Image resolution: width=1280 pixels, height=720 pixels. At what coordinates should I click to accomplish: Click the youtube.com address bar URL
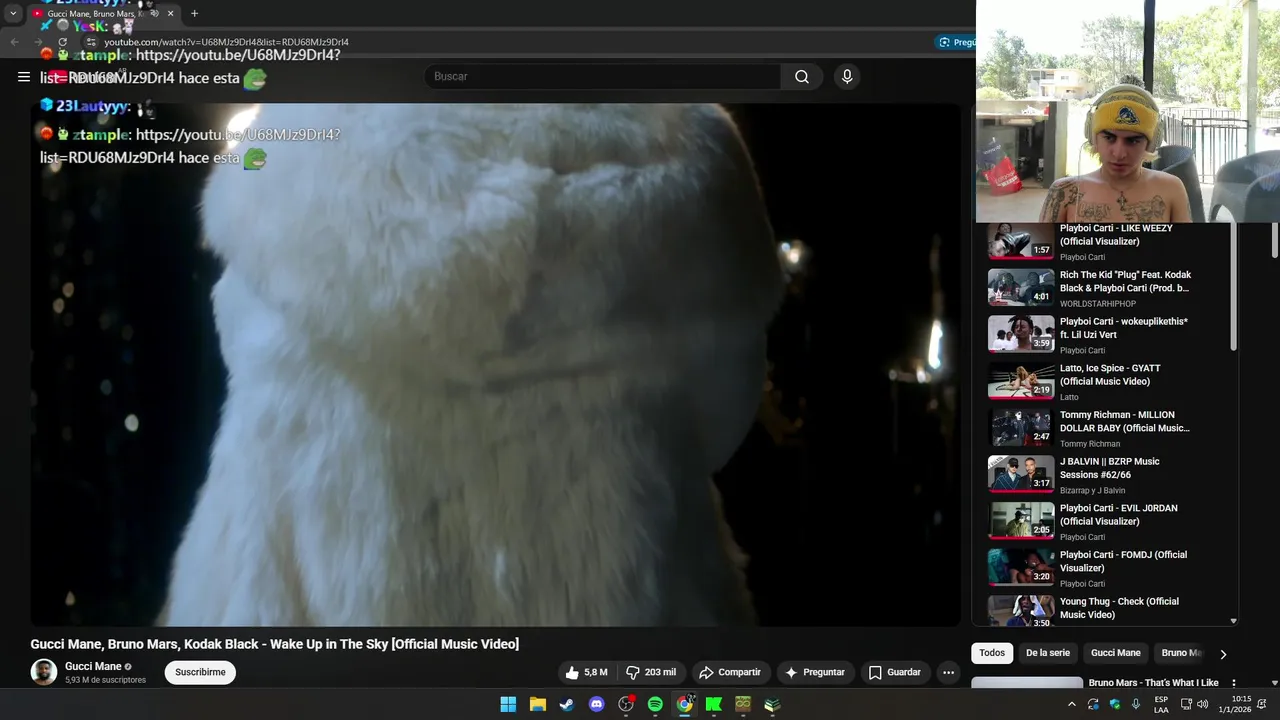226,42
